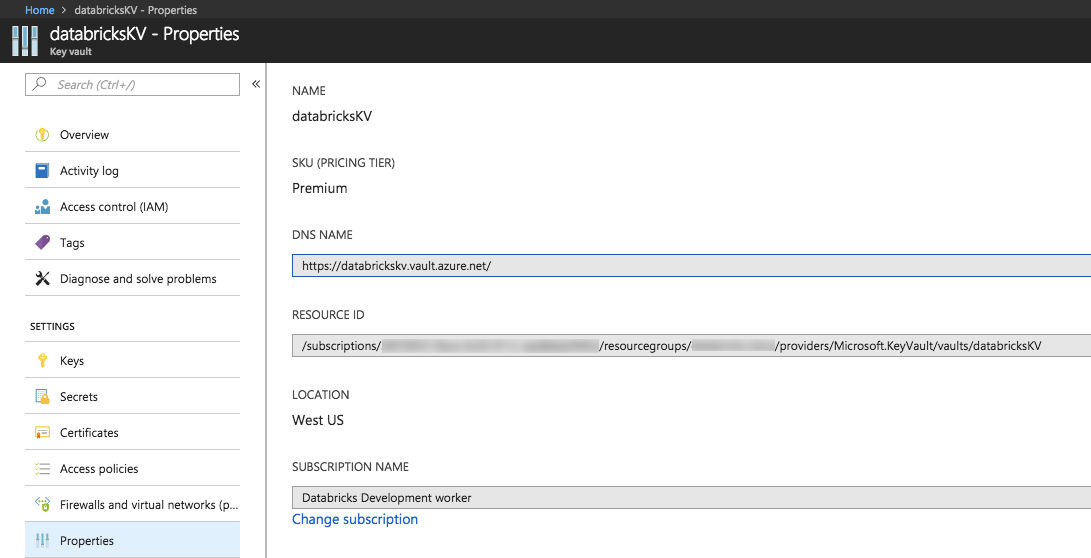Click the purple Tags icon
The width and height of the screenshot is (1091, 558).
(42, 243)
